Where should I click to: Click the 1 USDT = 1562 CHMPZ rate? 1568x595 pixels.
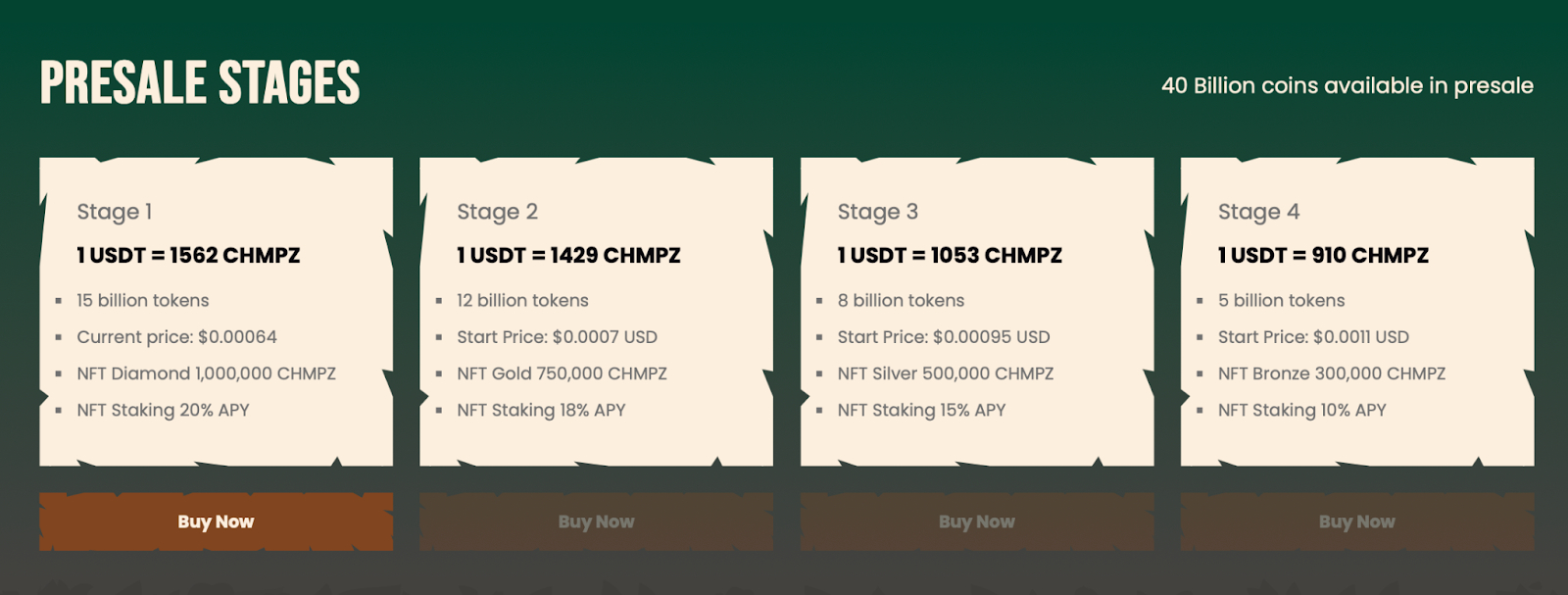click(x=188, y=256)
